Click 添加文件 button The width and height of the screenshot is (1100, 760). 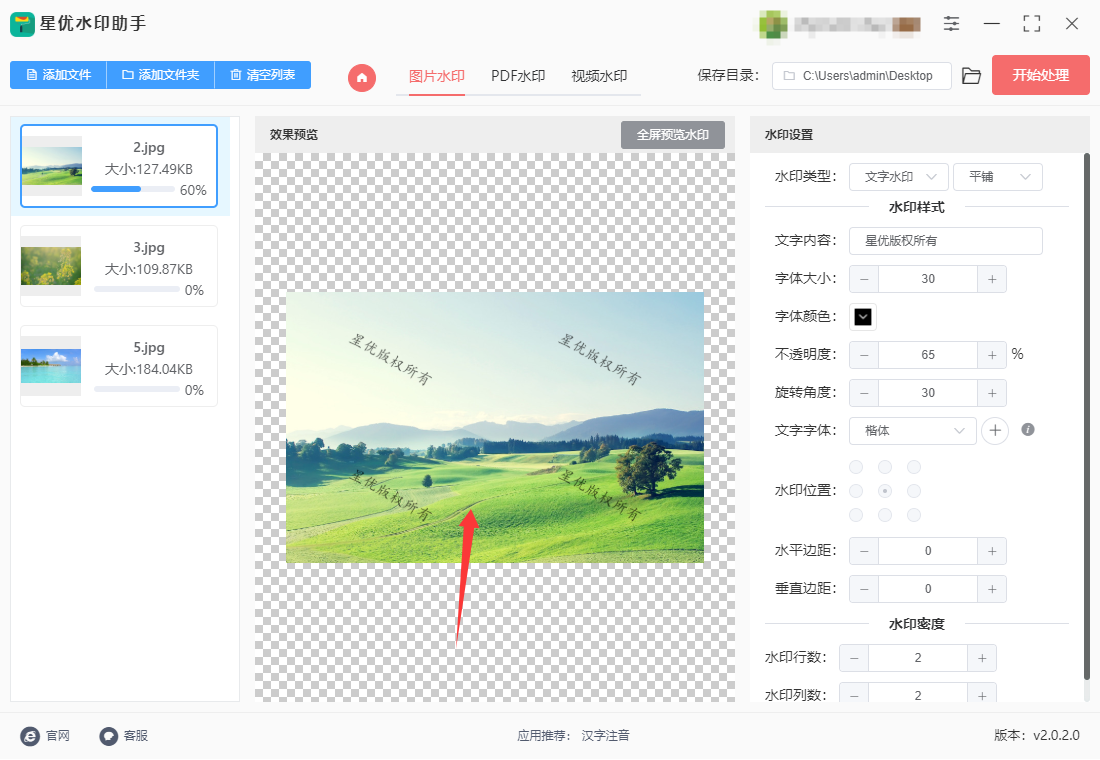coord(58,74)
